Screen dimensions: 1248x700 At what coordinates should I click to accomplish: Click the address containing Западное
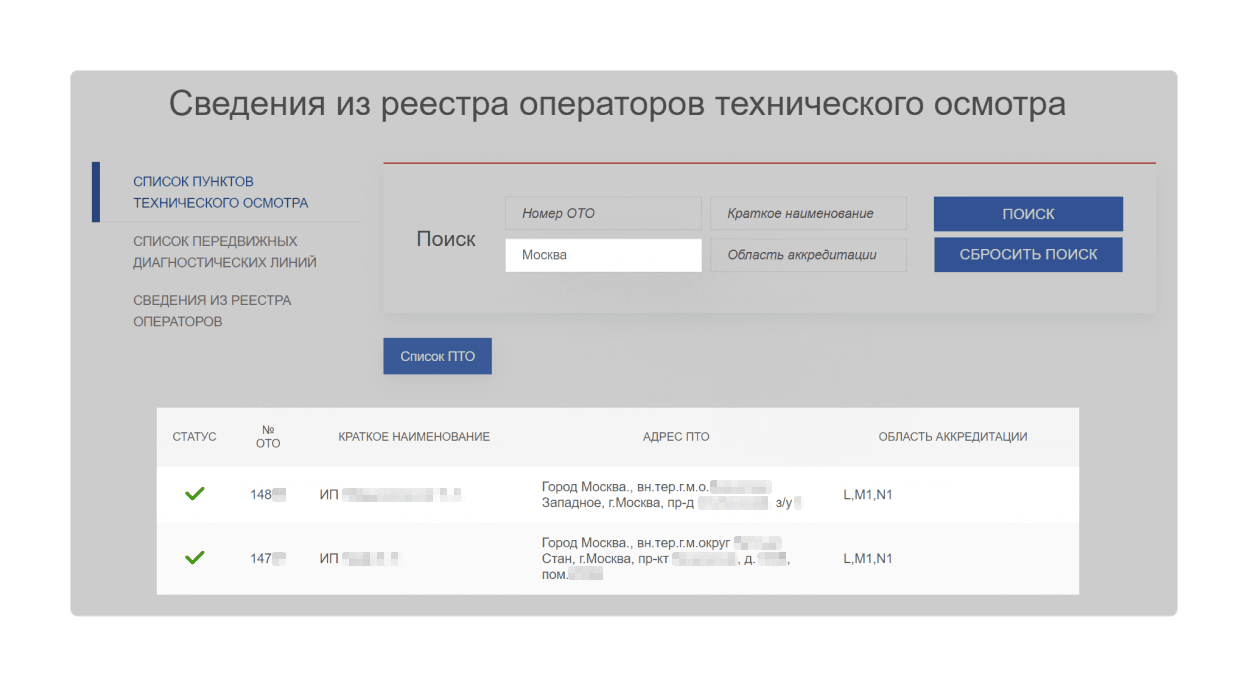pos(672,494)
